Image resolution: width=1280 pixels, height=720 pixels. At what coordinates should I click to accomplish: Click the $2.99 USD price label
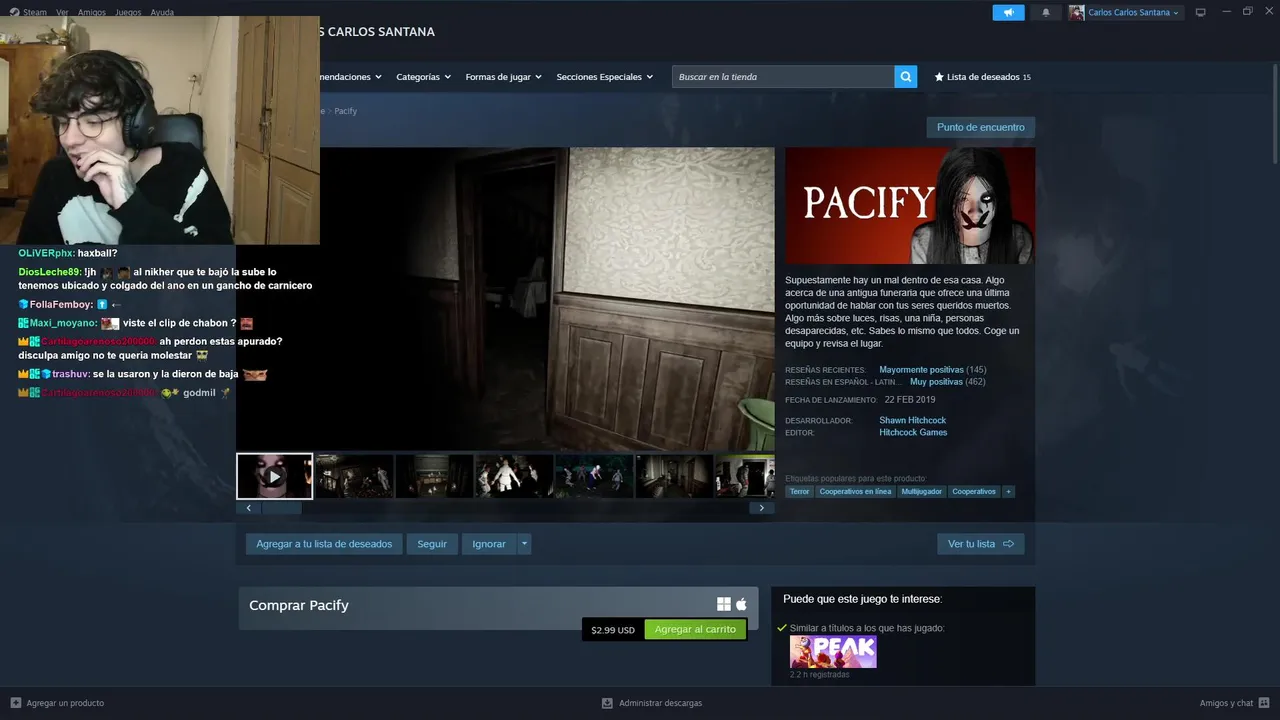coord(613,630)
